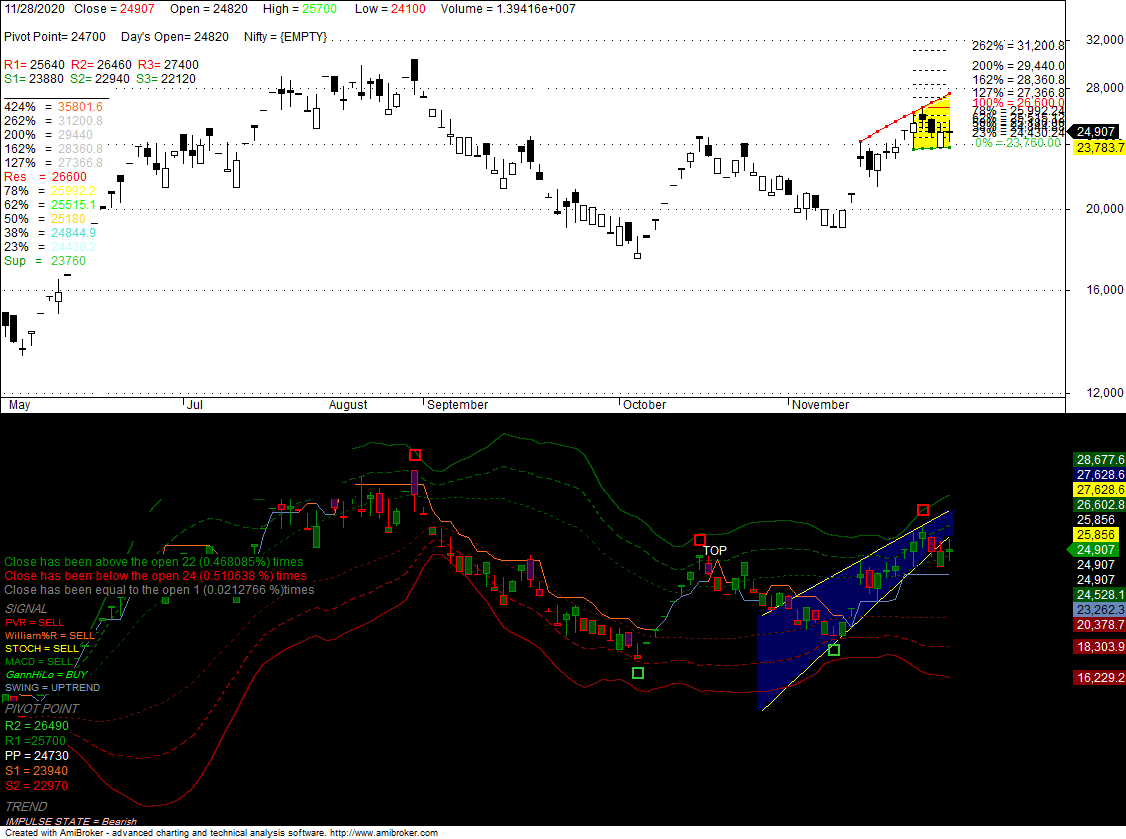Select the 'Sup = 23760' level
Image resolution: width=1126 pixels, height=839 pixels.
(x=45, y=261)
